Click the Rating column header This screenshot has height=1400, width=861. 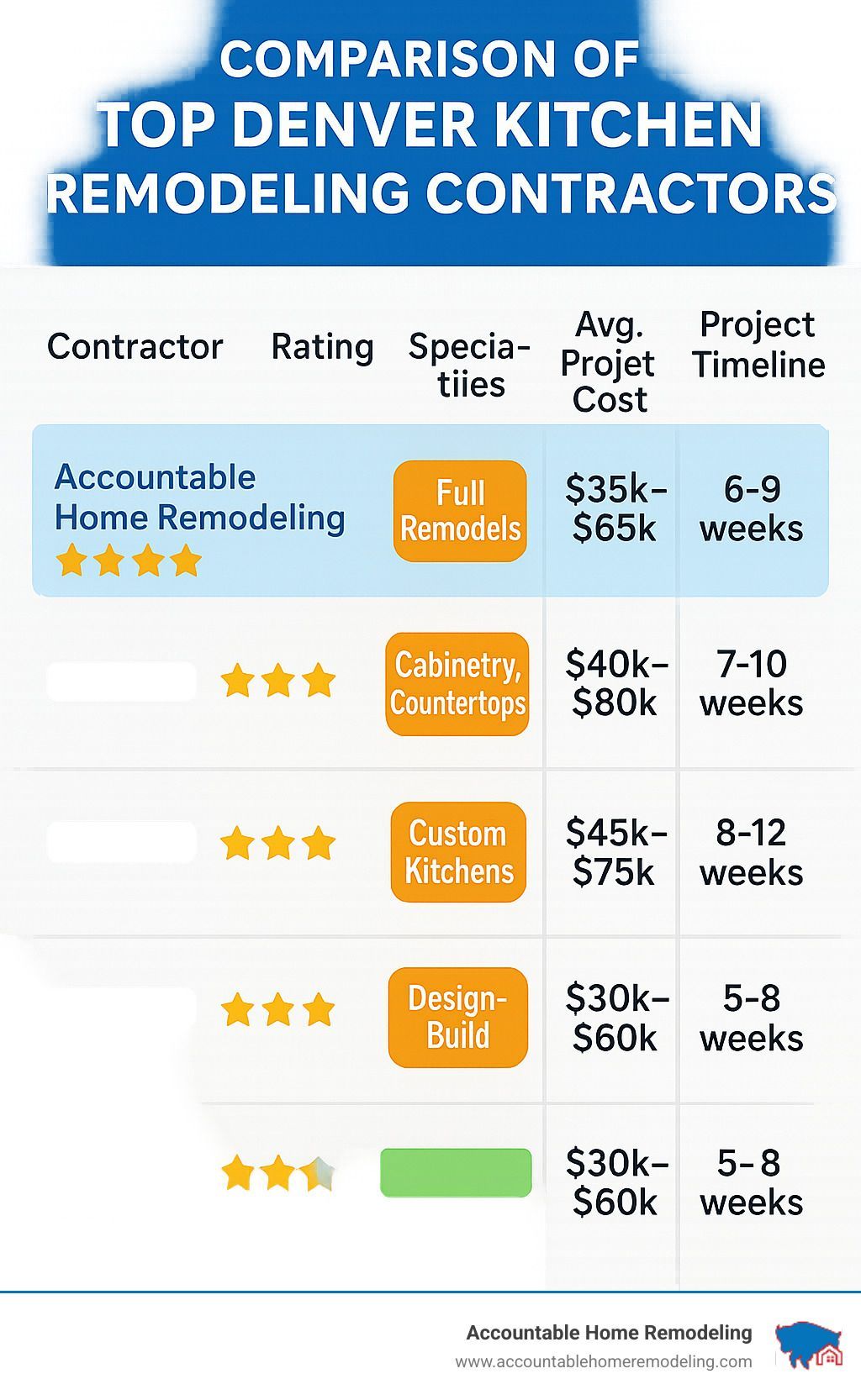[x=322, y=347]
